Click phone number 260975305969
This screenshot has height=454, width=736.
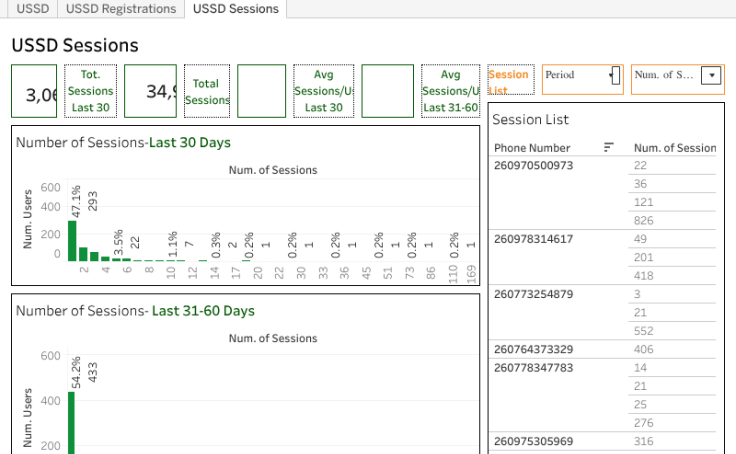coord(534,441)
